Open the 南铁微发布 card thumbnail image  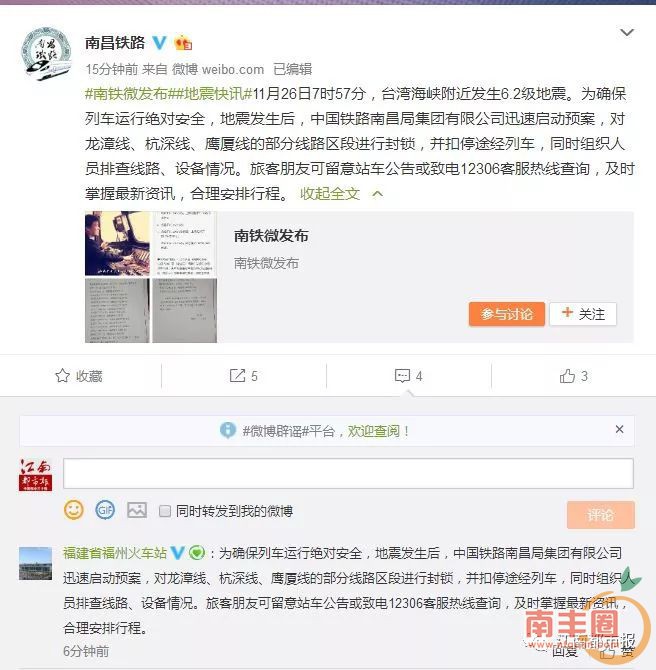click(151, 277)
